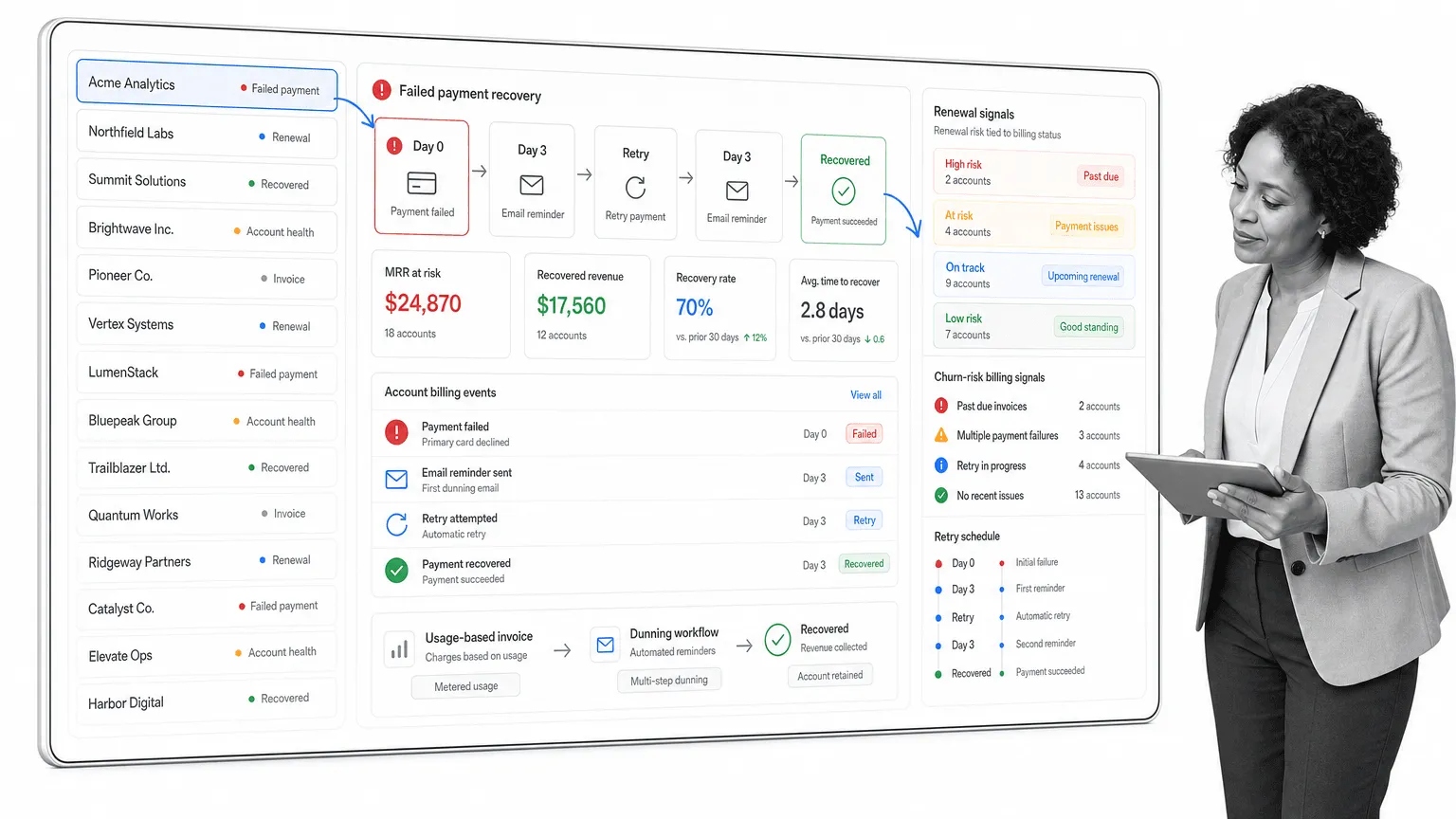Image resolution: width=1456 pixels, height=819 pixels.
Task: Click the Payment issues tag on At risk
Action: tap(1086, 227)
